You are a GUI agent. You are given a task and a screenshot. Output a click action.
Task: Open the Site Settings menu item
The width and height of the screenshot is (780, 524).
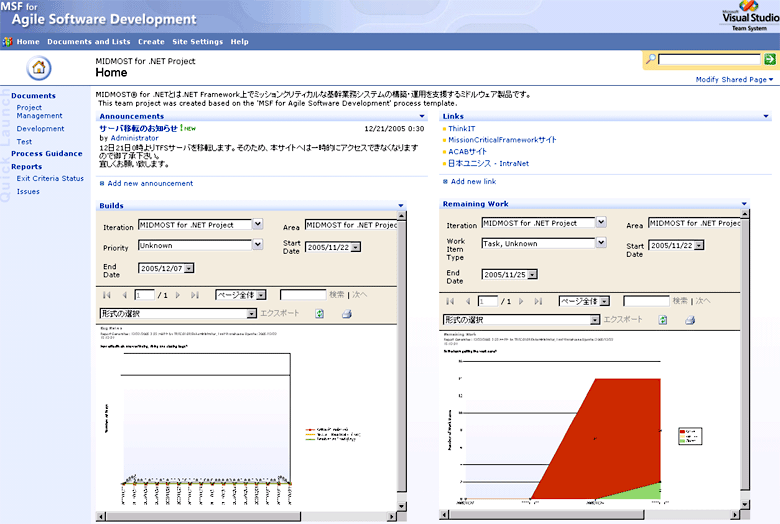[x=197, y=42]
